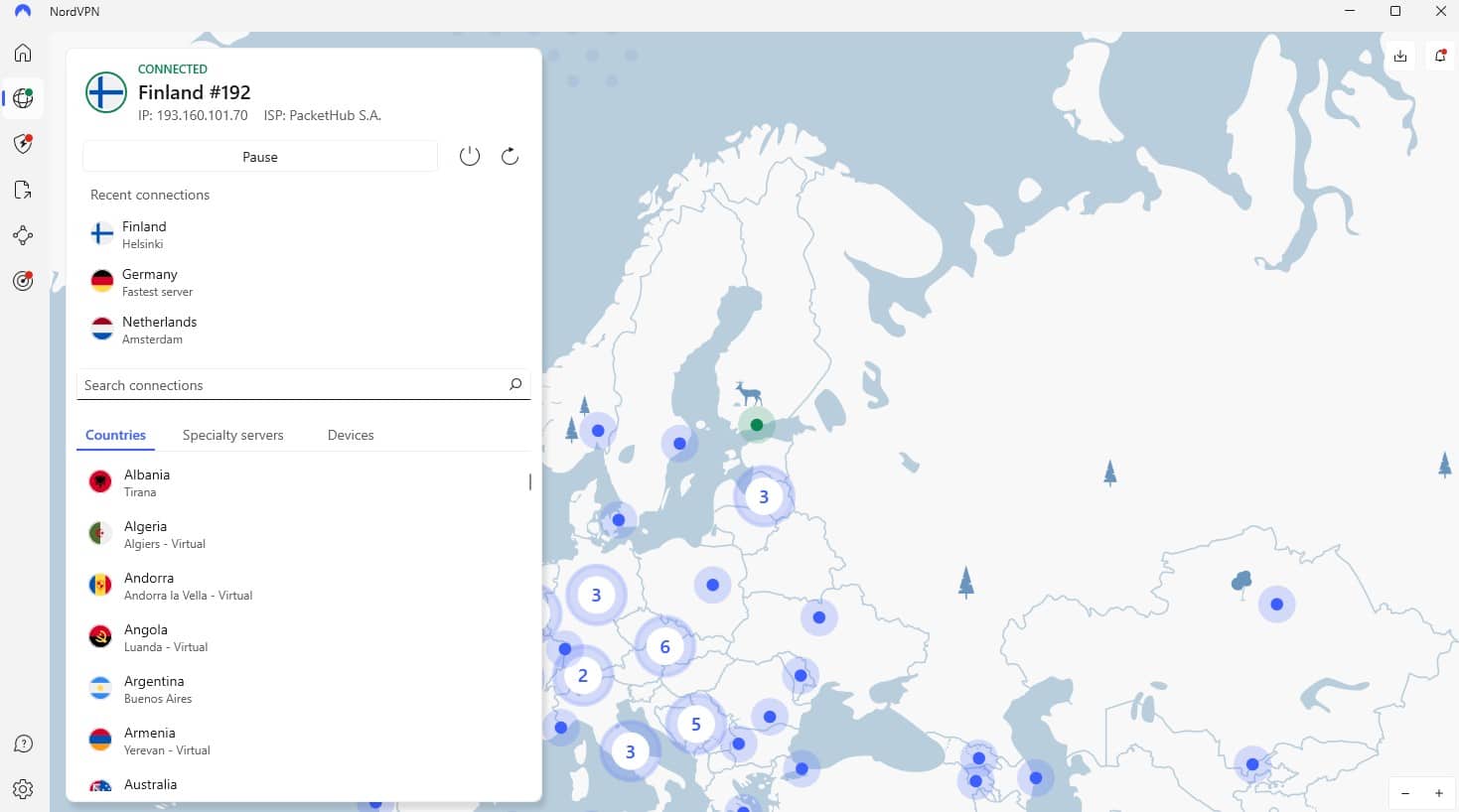
Task: Click the Sweden server dot on the map
Action: point(679,444)
